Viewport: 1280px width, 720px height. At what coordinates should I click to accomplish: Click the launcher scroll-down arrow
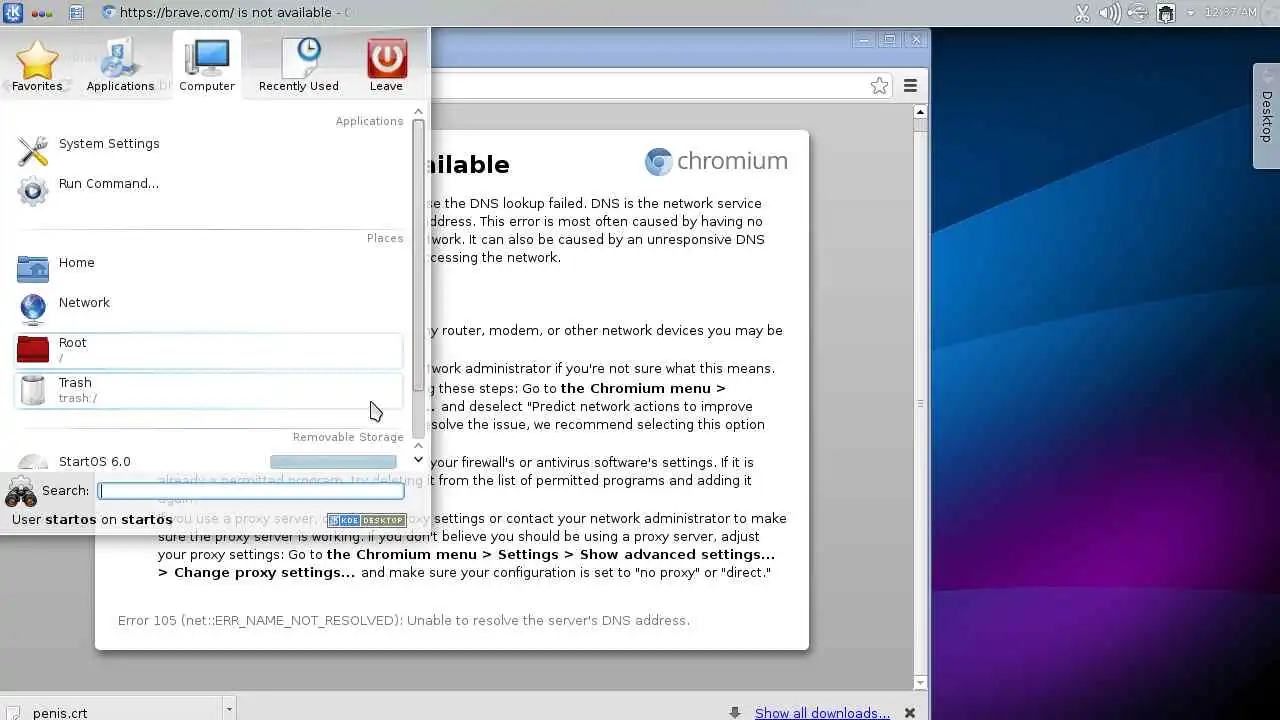[418, 460]
